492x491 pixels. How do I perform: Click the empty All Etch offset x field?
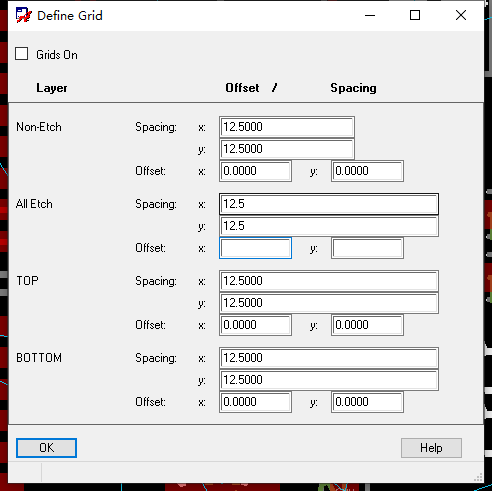[255, 248]
